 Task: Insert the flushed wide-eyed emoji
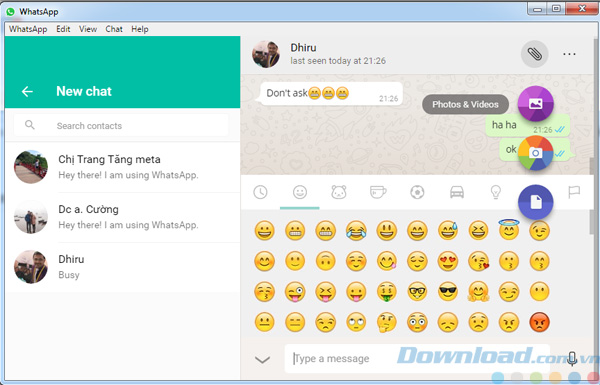(x=417, y=322)
